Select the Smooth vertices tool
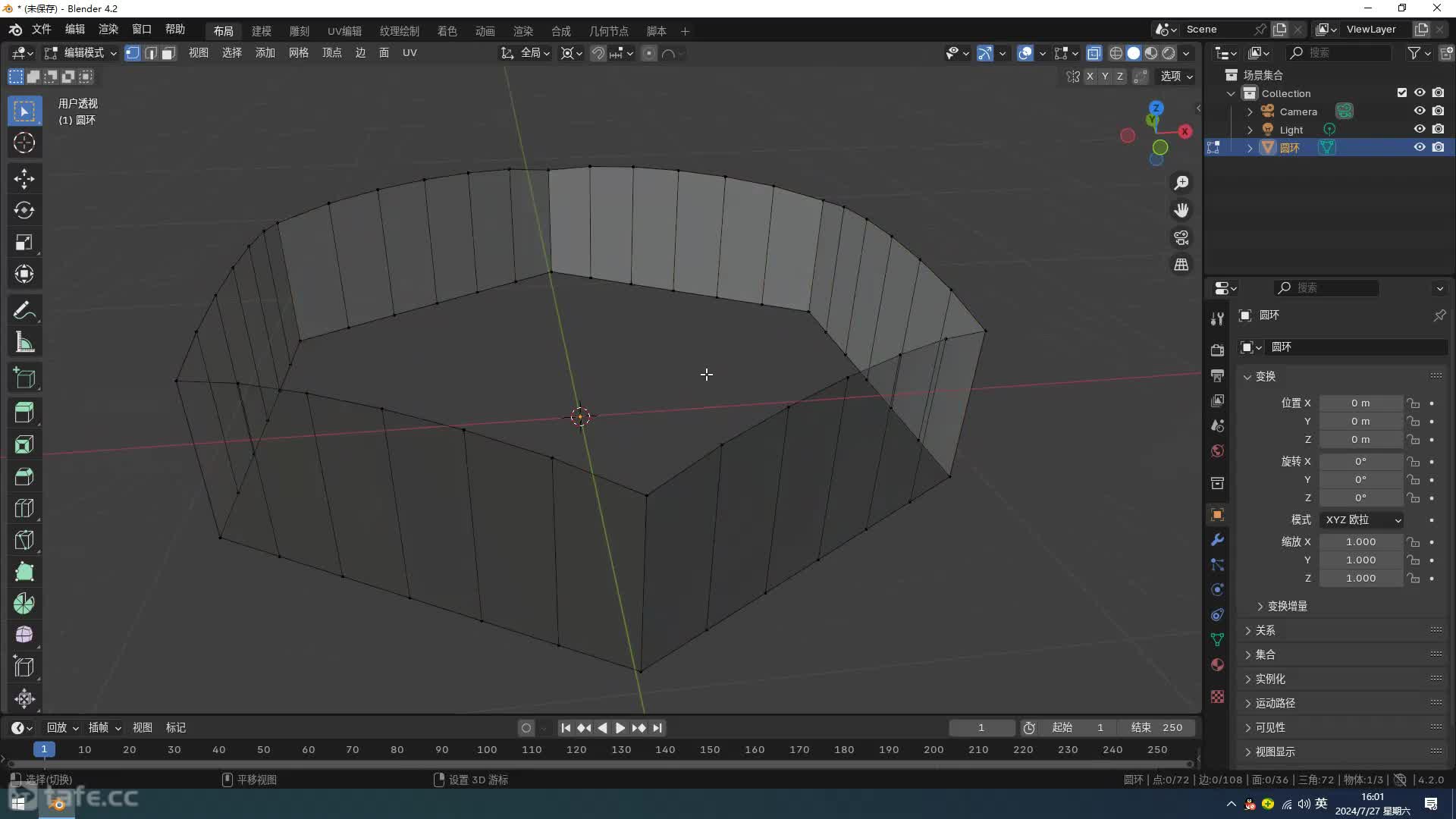Viewport: 1456px width, 819px height. (24, 635)
